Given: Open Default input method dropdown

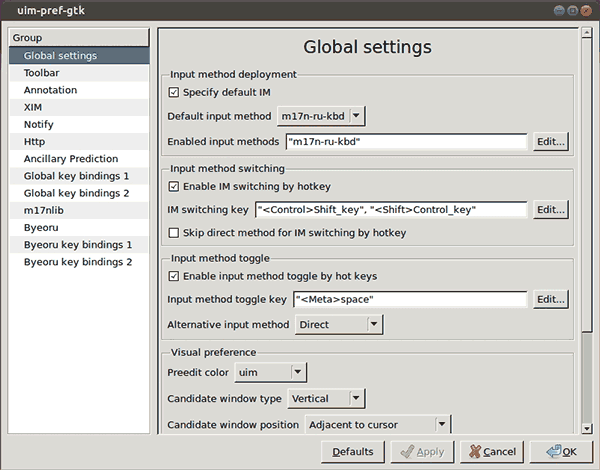Looking at the screenshot, I should click(321, 116).
